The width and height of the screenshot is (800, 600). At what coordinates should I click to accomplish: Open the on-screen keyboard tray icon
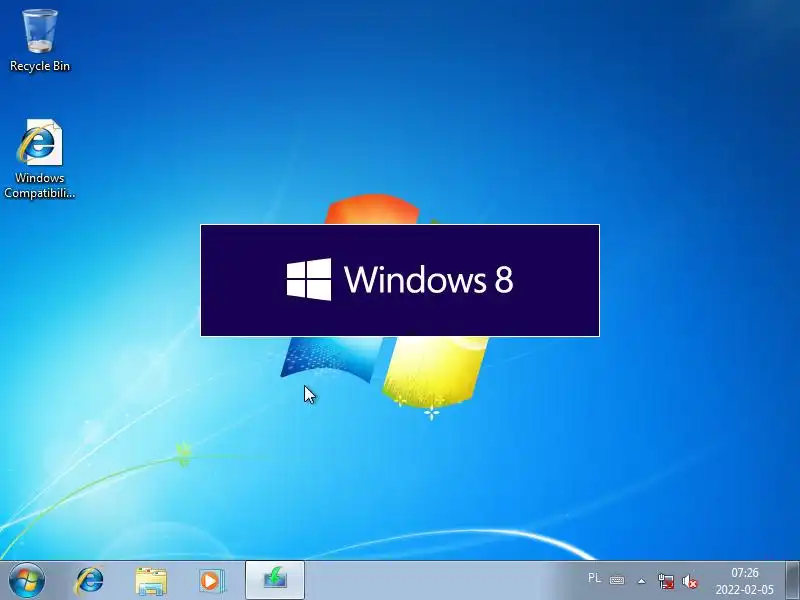617,580
